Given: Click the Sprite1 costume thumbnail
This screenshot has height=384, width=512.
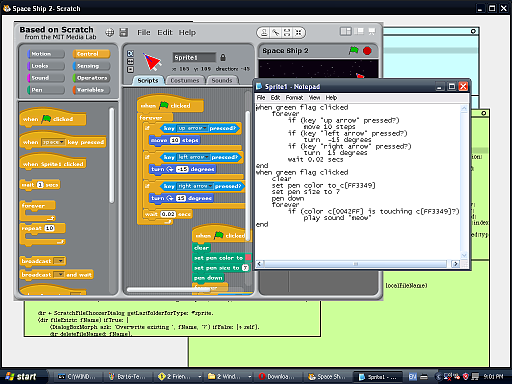Looking at the screenshot, I should pos(152,62).
